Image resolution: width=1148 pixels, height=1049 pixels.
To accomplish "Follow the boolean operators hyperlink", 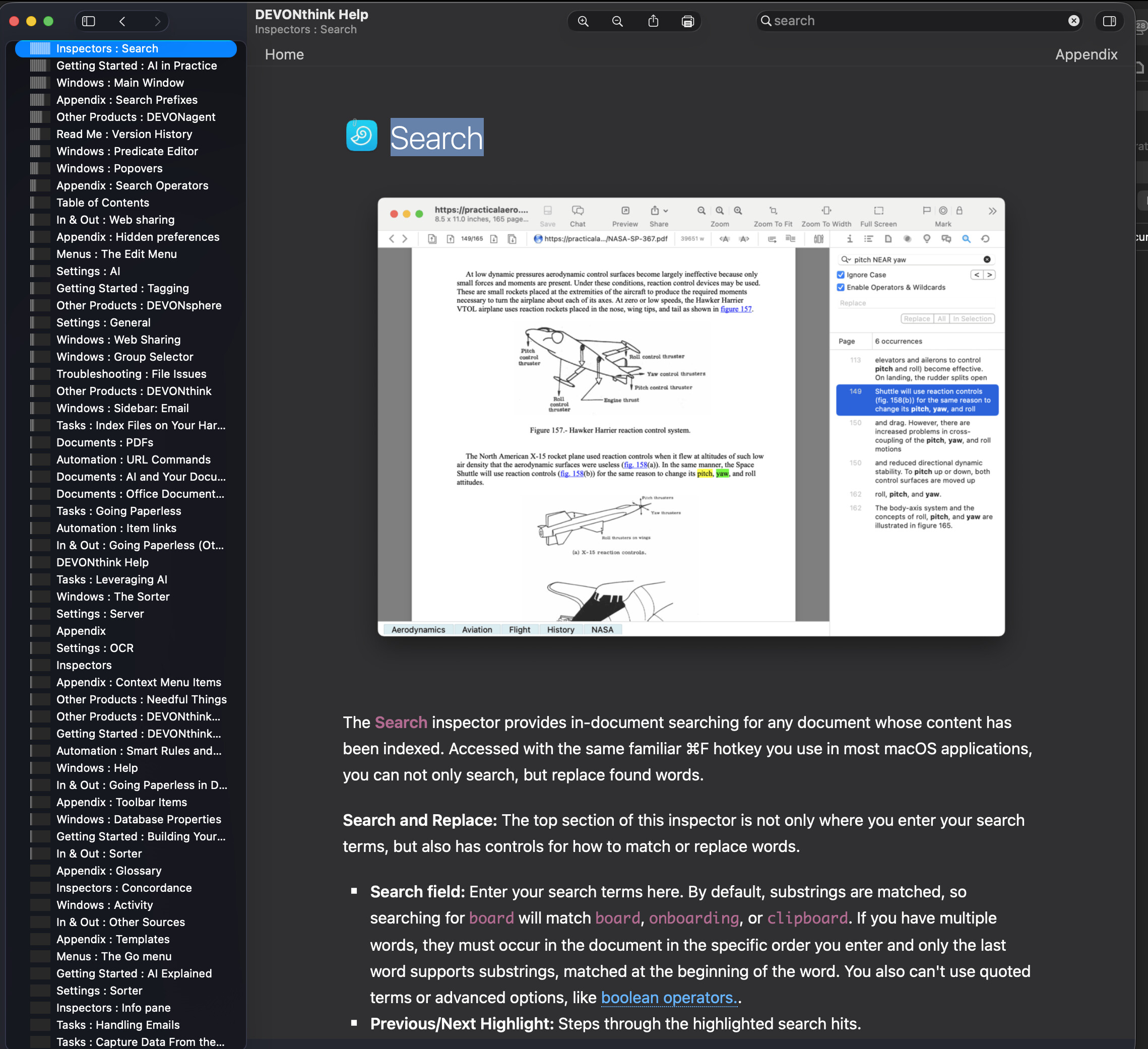I will coord(669,998).
